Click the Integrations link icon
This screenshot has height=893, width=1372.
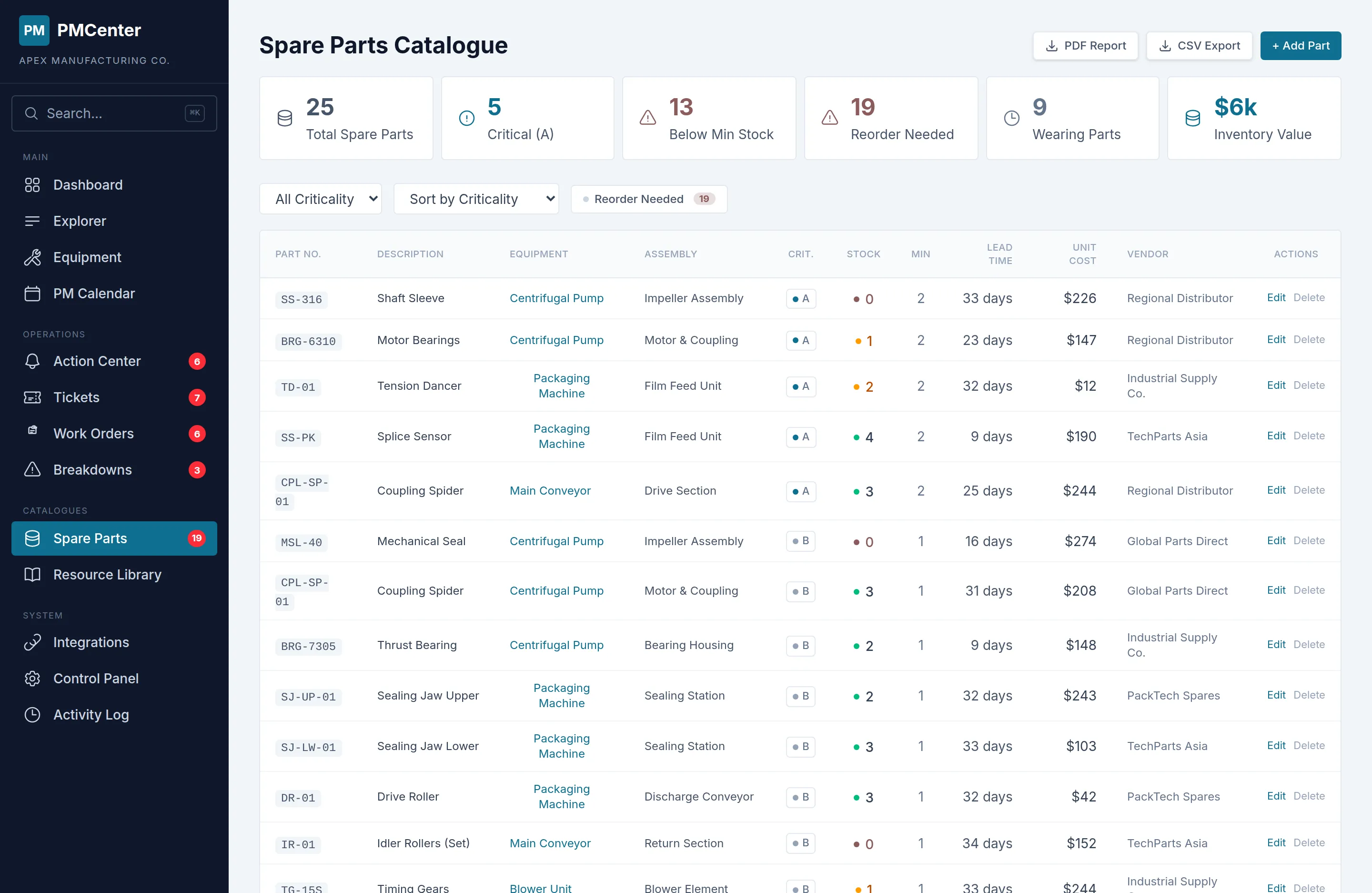click(32, 642)
